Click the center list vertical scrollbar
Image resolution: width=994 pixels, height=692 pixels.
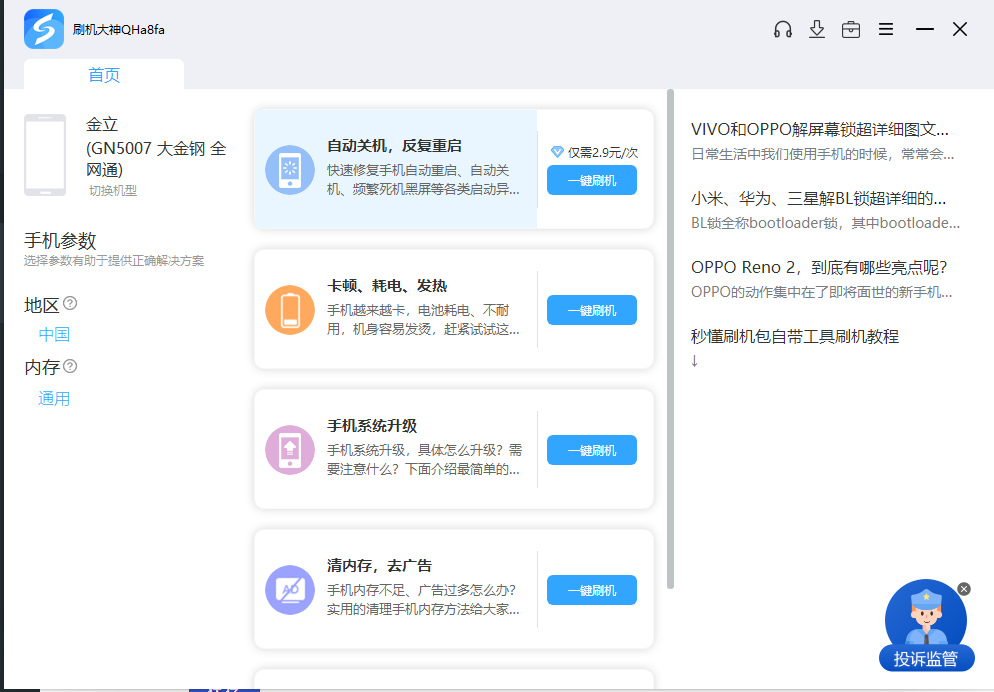tap(670, 339)
